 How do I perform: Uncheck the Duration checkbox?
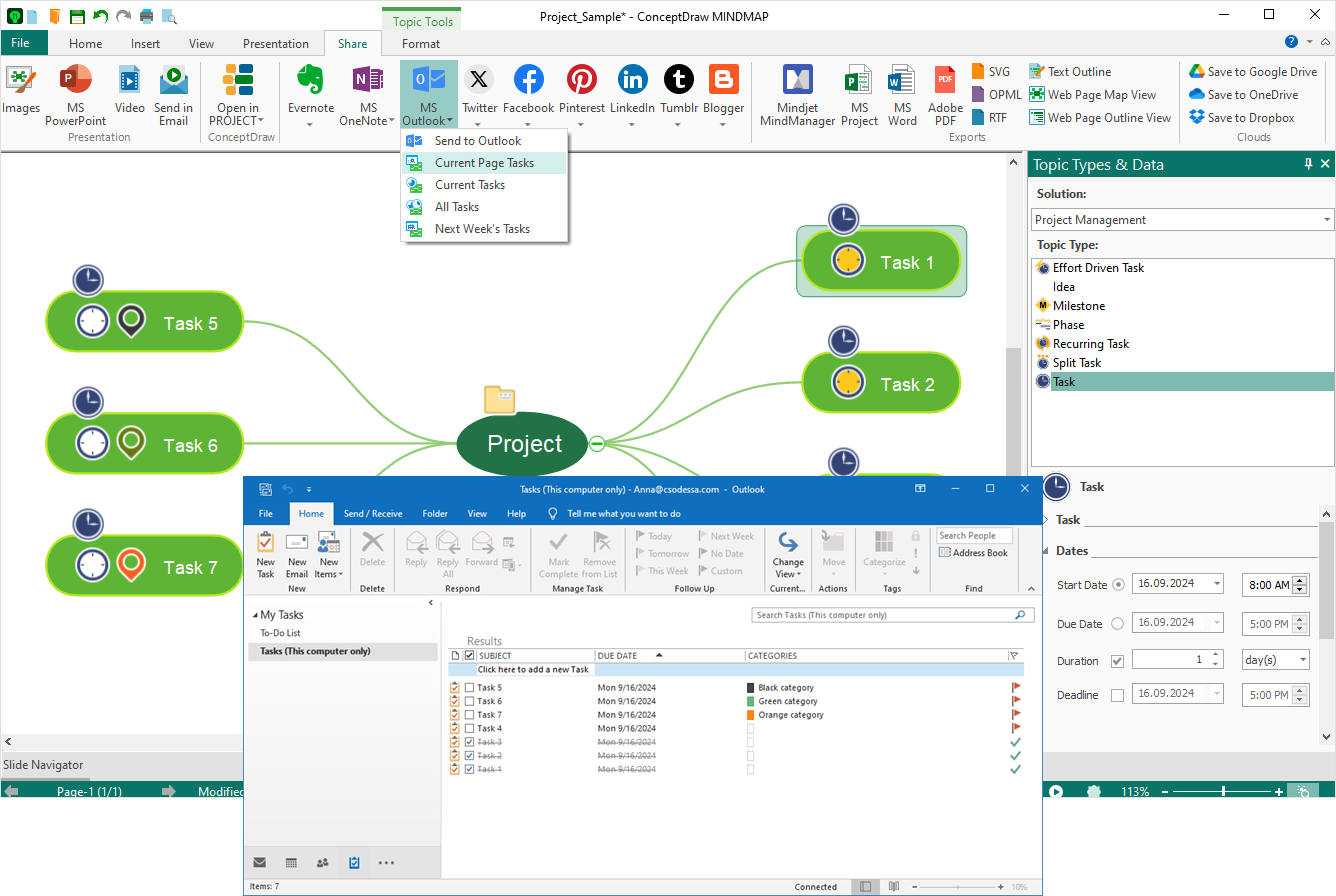click(x=1117, y=661)
